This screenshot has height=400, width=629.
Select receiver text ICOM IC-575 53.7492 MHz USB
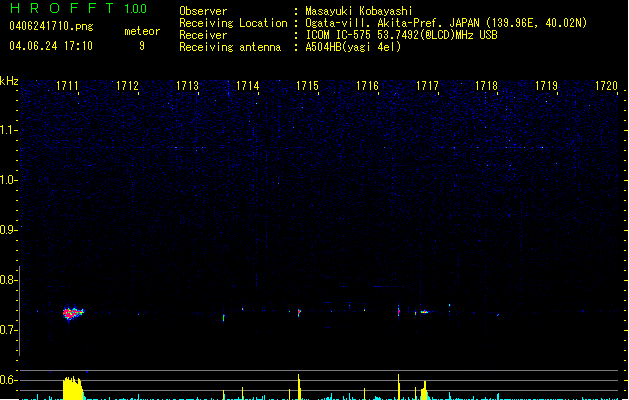(x=402, y=35)
